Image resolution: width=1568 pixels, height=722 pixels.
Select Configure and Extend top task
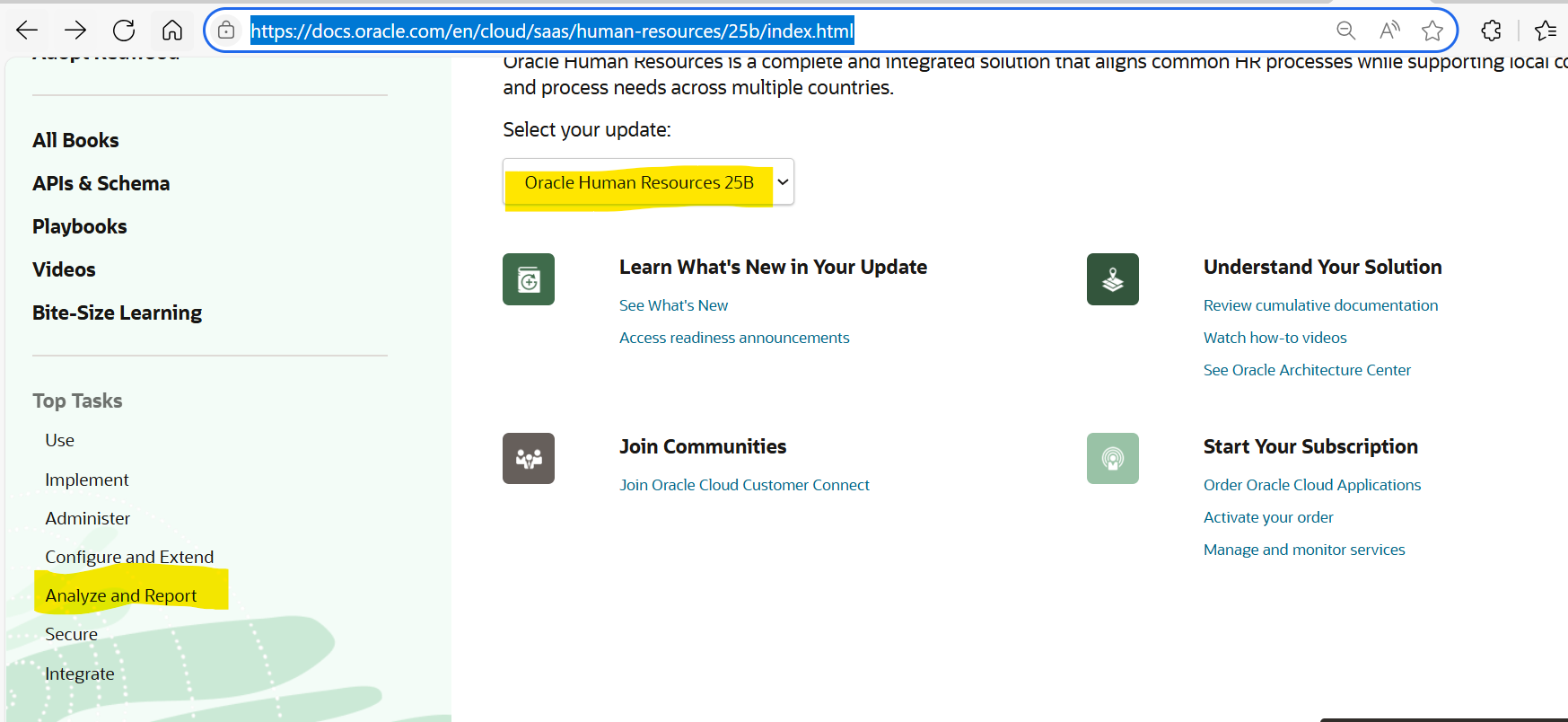click(x=129, y=557)
